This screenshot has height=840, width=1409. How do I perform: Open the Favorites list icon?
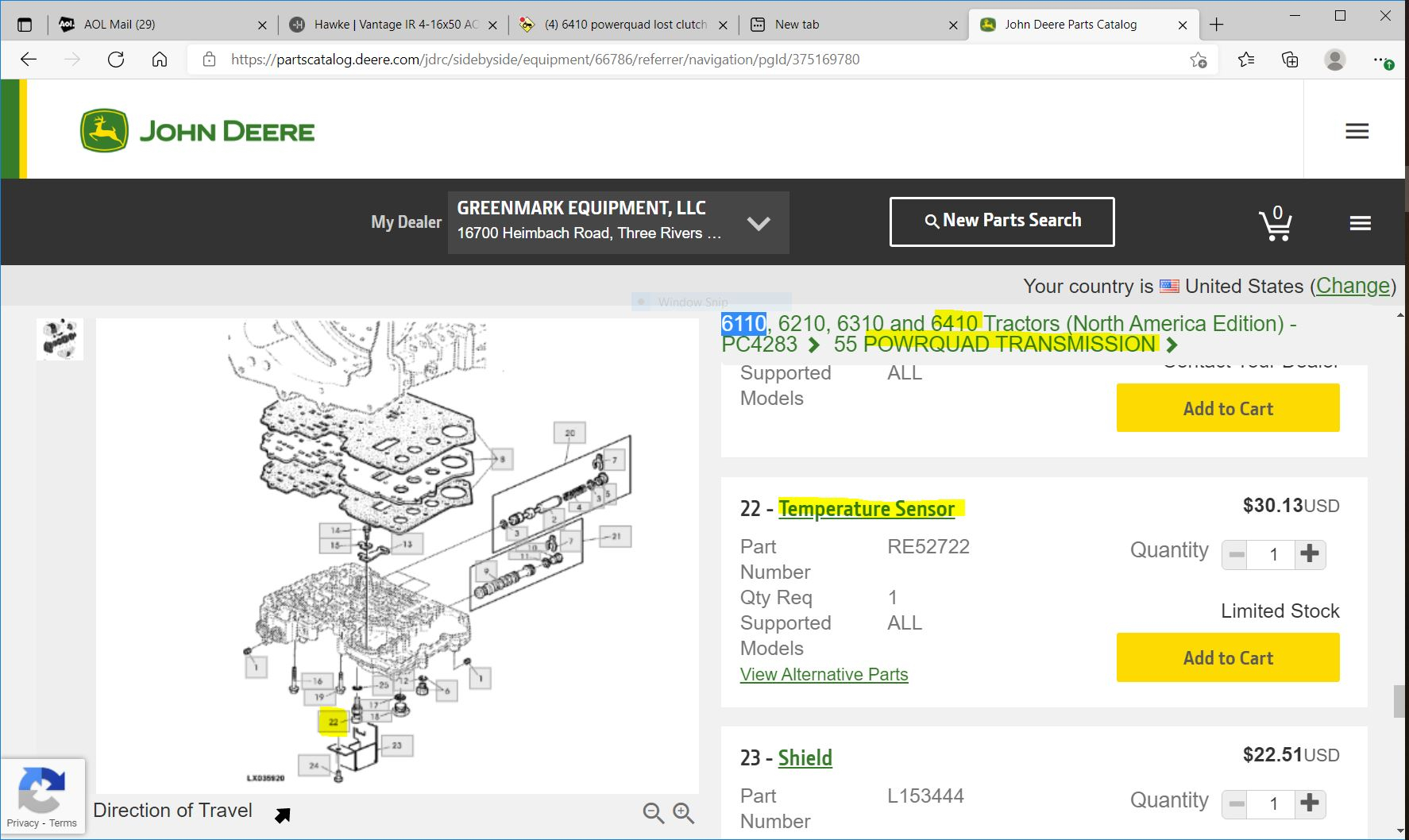pyautogui.click(x=1246, y=60)
